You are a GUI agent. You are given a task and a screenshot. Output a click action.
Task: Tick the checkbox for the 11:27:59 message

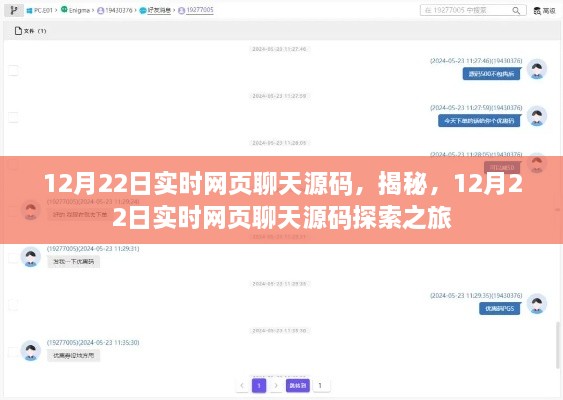coord(13,117)
